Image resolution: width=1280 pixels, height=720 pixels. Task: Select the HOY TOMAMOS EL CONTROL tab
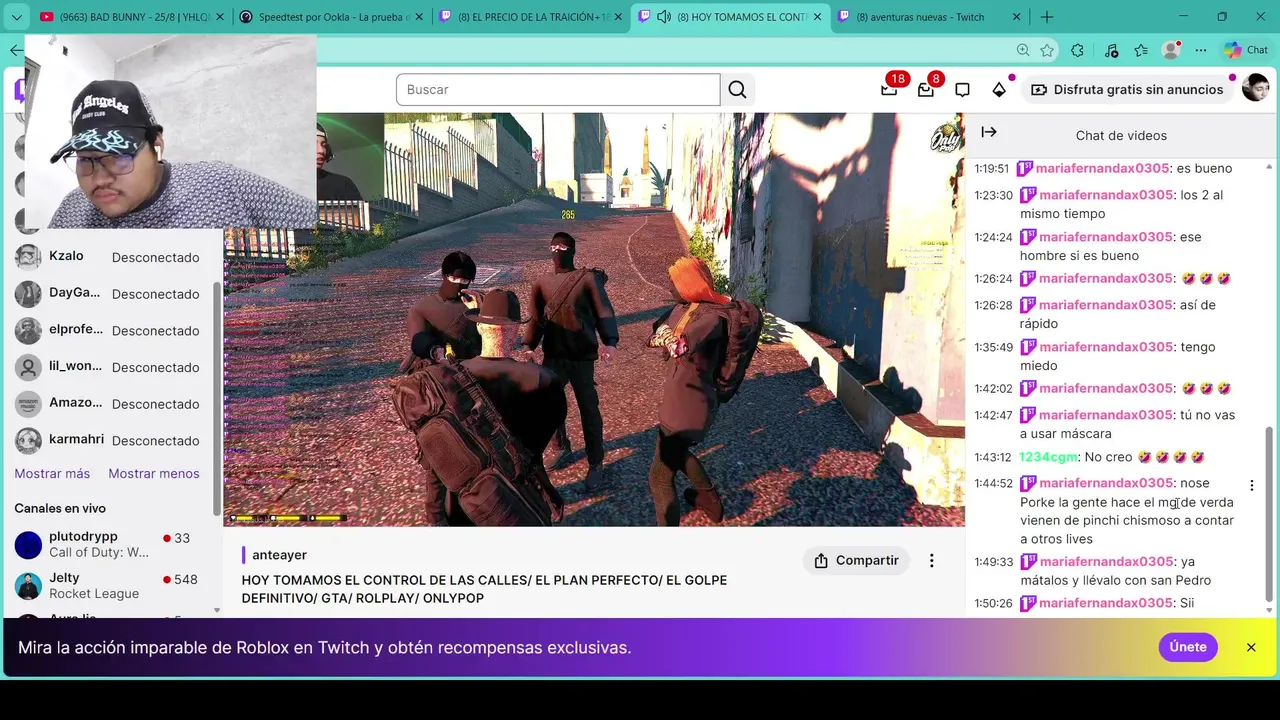point(731,17)
